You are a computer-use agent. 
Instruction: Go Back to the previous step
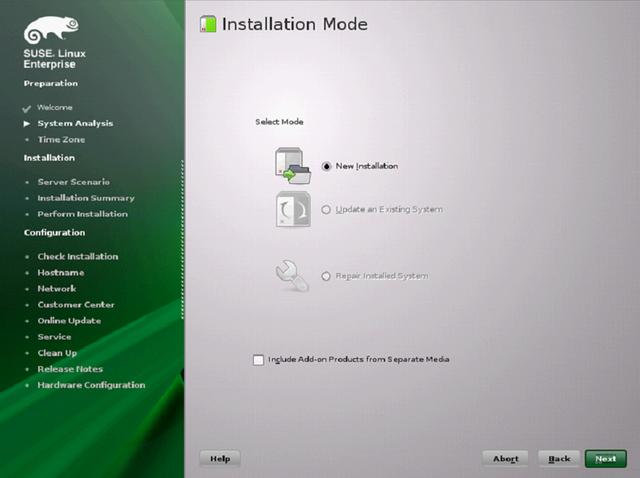click(x=559, y=459)
